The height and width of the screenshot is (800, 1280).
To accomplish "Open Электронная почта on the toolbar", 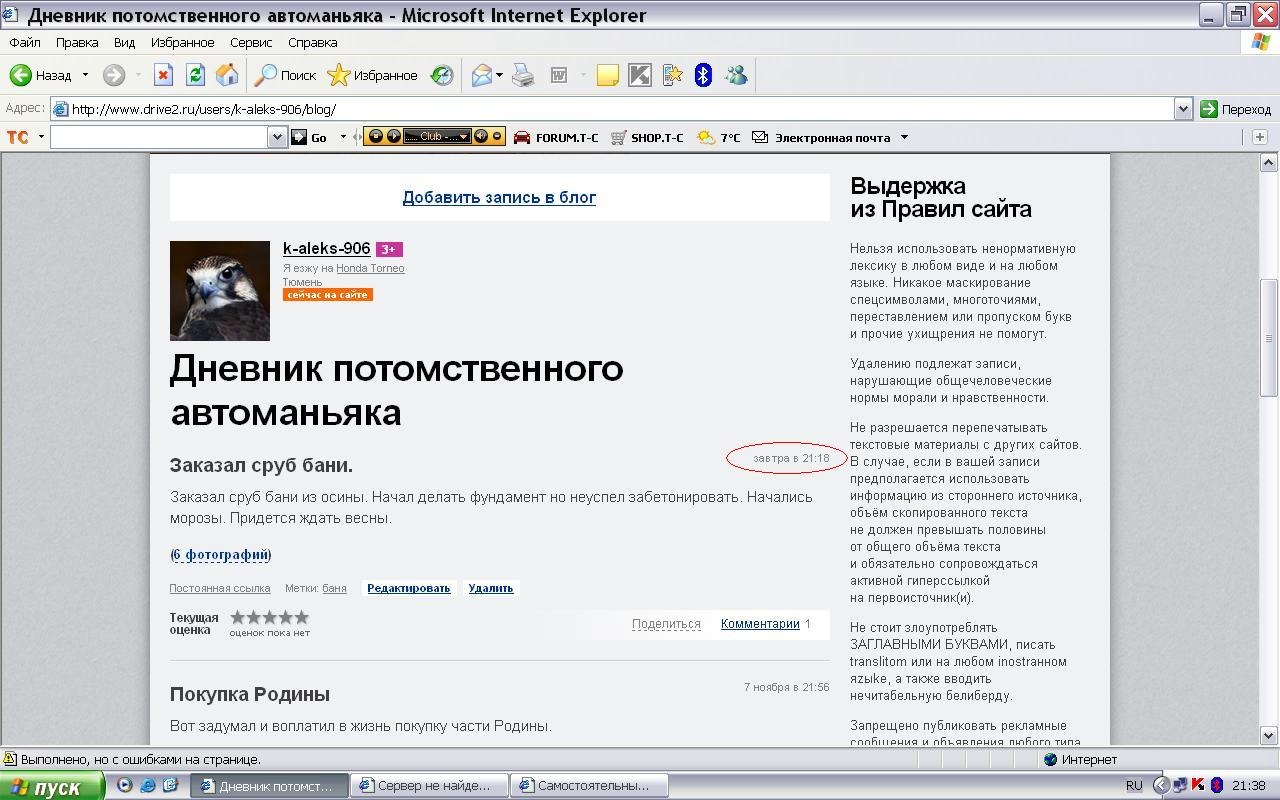I will click(x=822, y=137).
